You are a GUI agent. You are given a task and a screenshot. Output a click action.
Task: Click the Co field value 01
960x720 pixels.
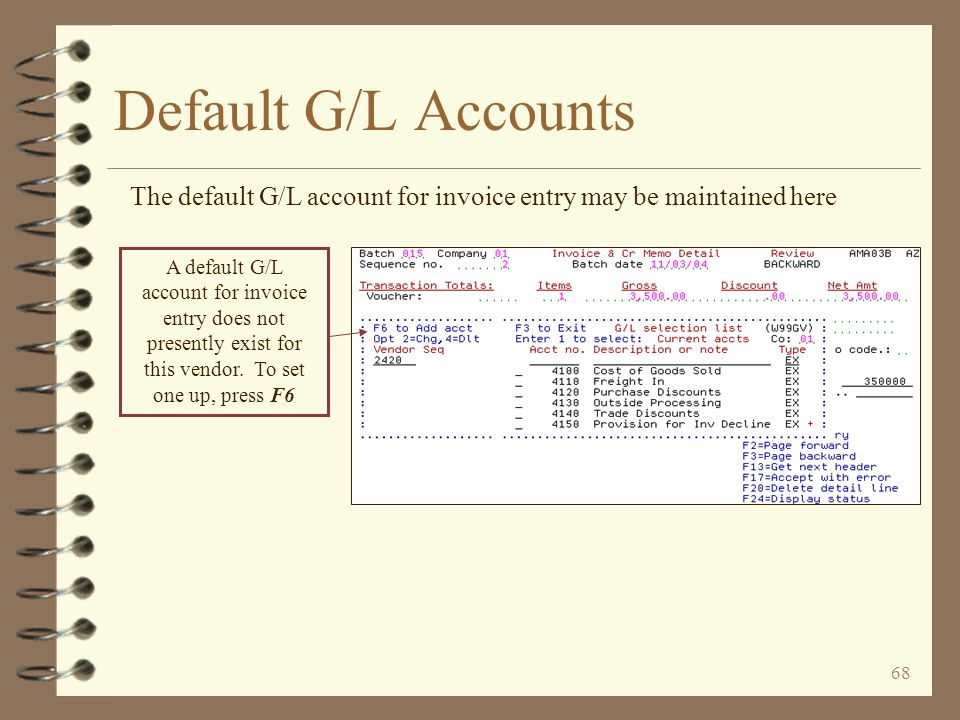coord(807,339)
